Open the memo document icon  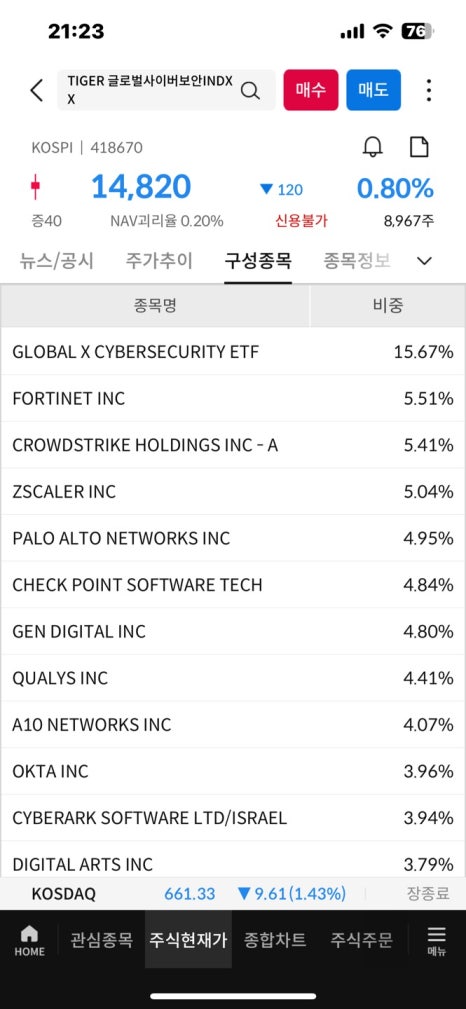(420, 147)
